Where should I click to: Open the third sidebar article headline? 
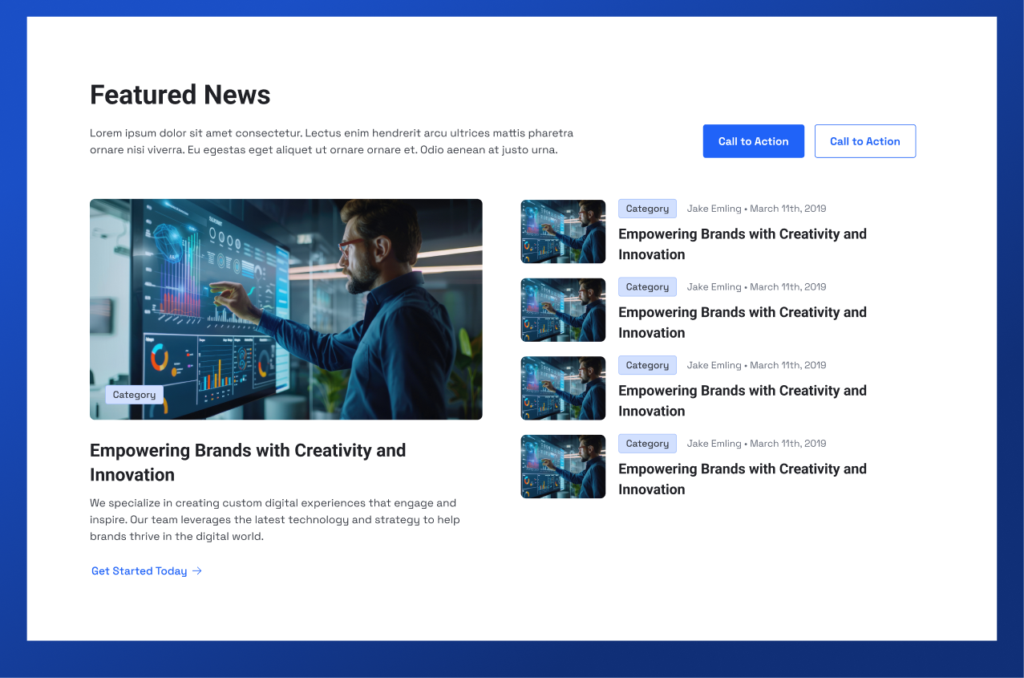[742, 400]
